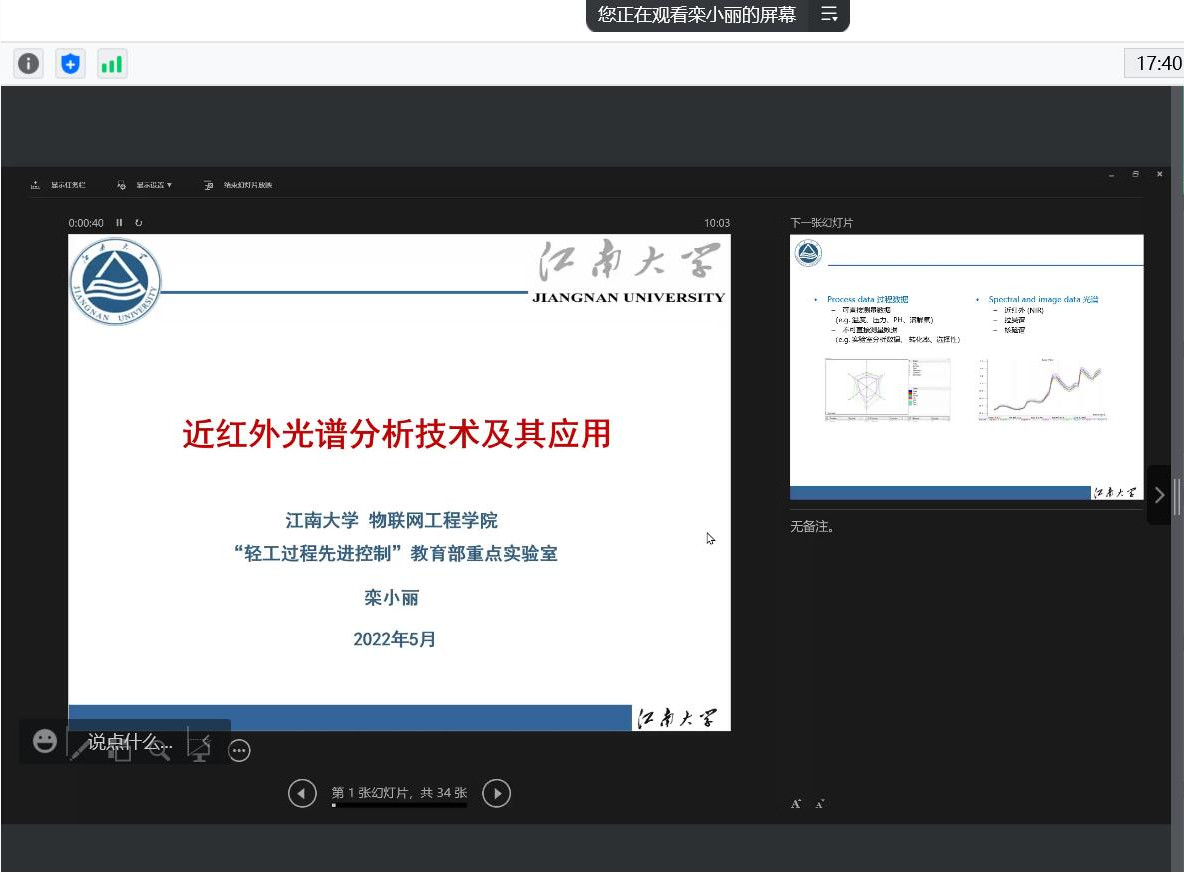This screenshot has height=875, width=1184.
Task: Expand the collapsed right side panel arrow
Action: pos(1159,494)
